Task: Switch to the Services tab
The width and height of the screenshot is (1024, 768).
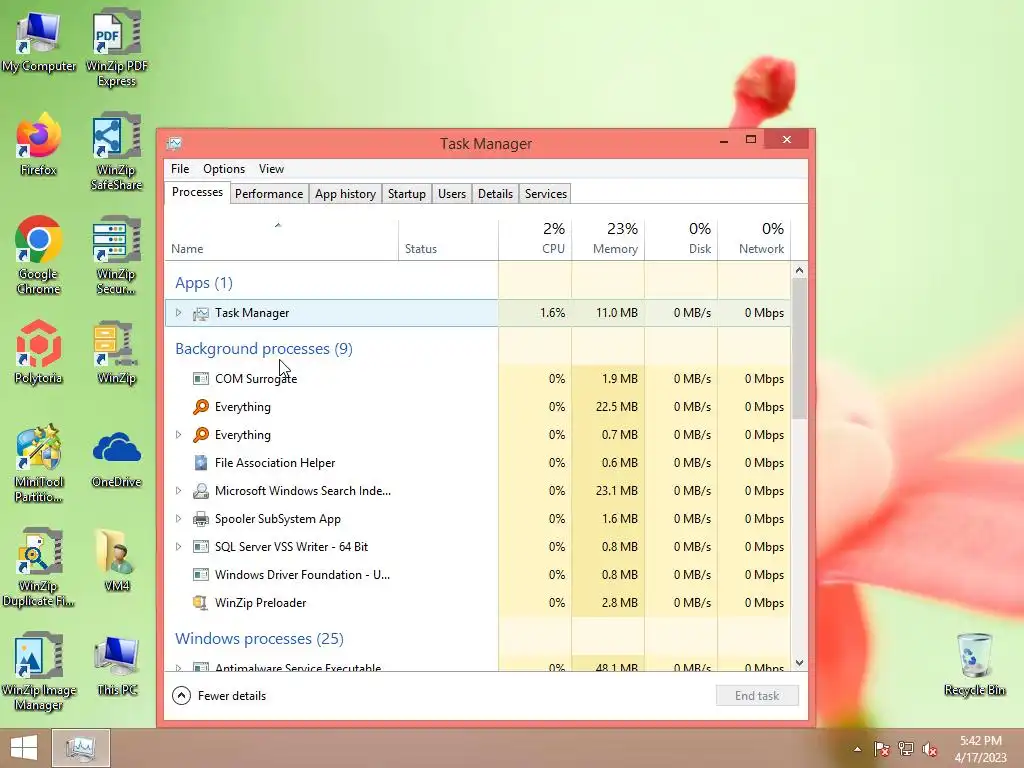Action: point(546,194)
